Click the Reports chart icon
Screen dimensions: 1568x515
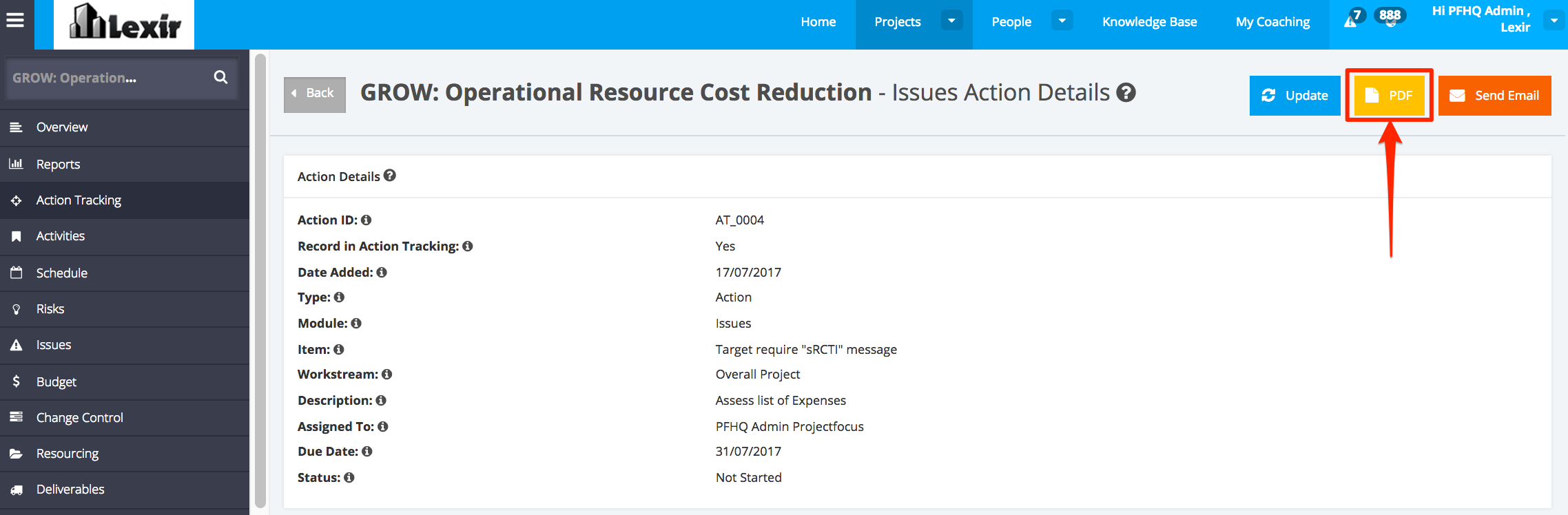click(16, 164)
